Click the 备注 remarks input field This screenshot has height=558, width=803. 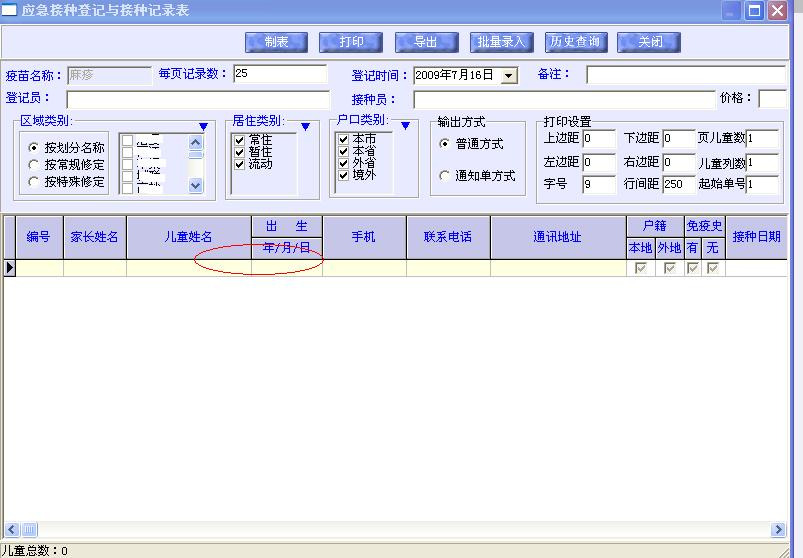[x=685, y=75]
